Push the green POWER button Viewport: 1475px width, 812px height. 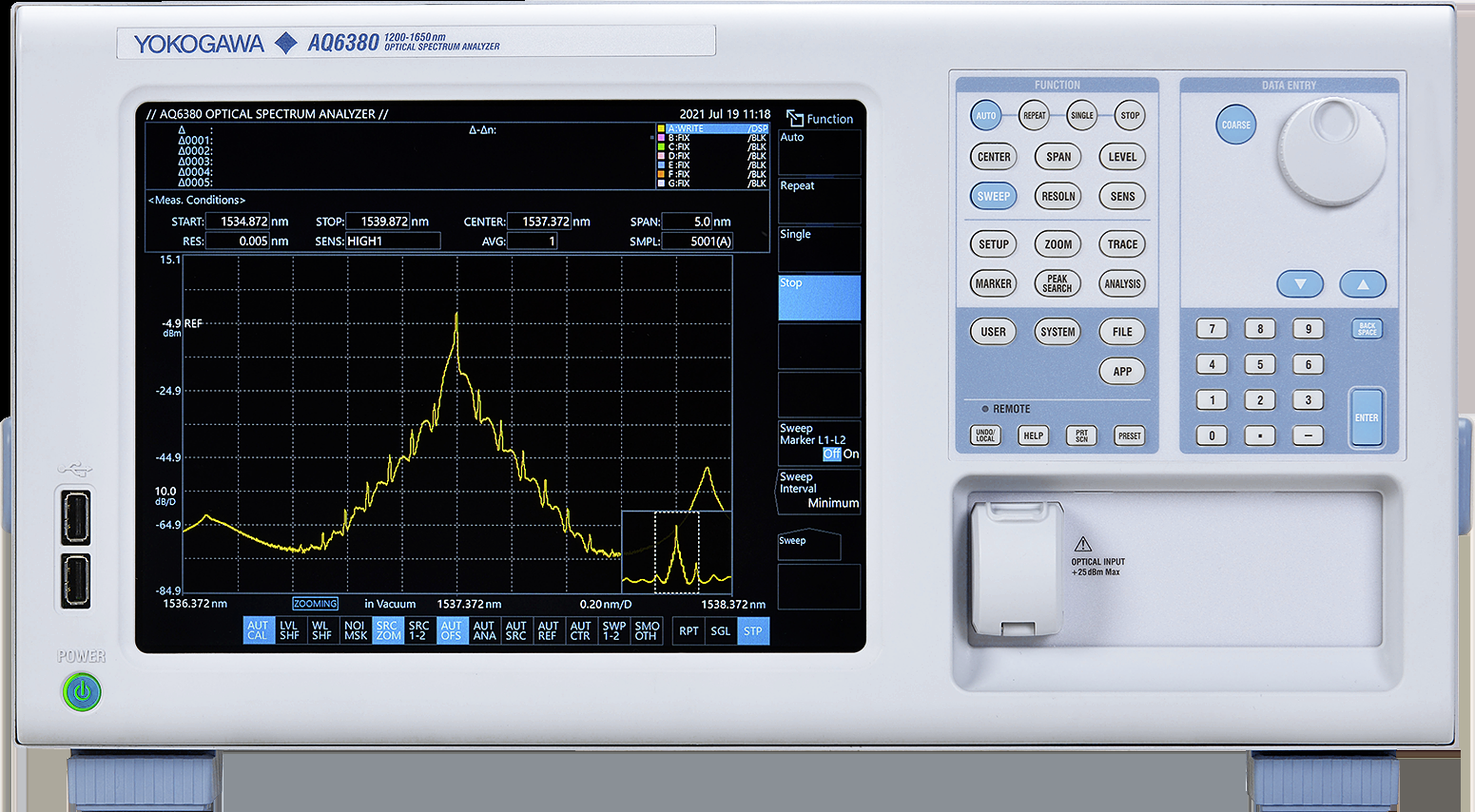[82, 692]
